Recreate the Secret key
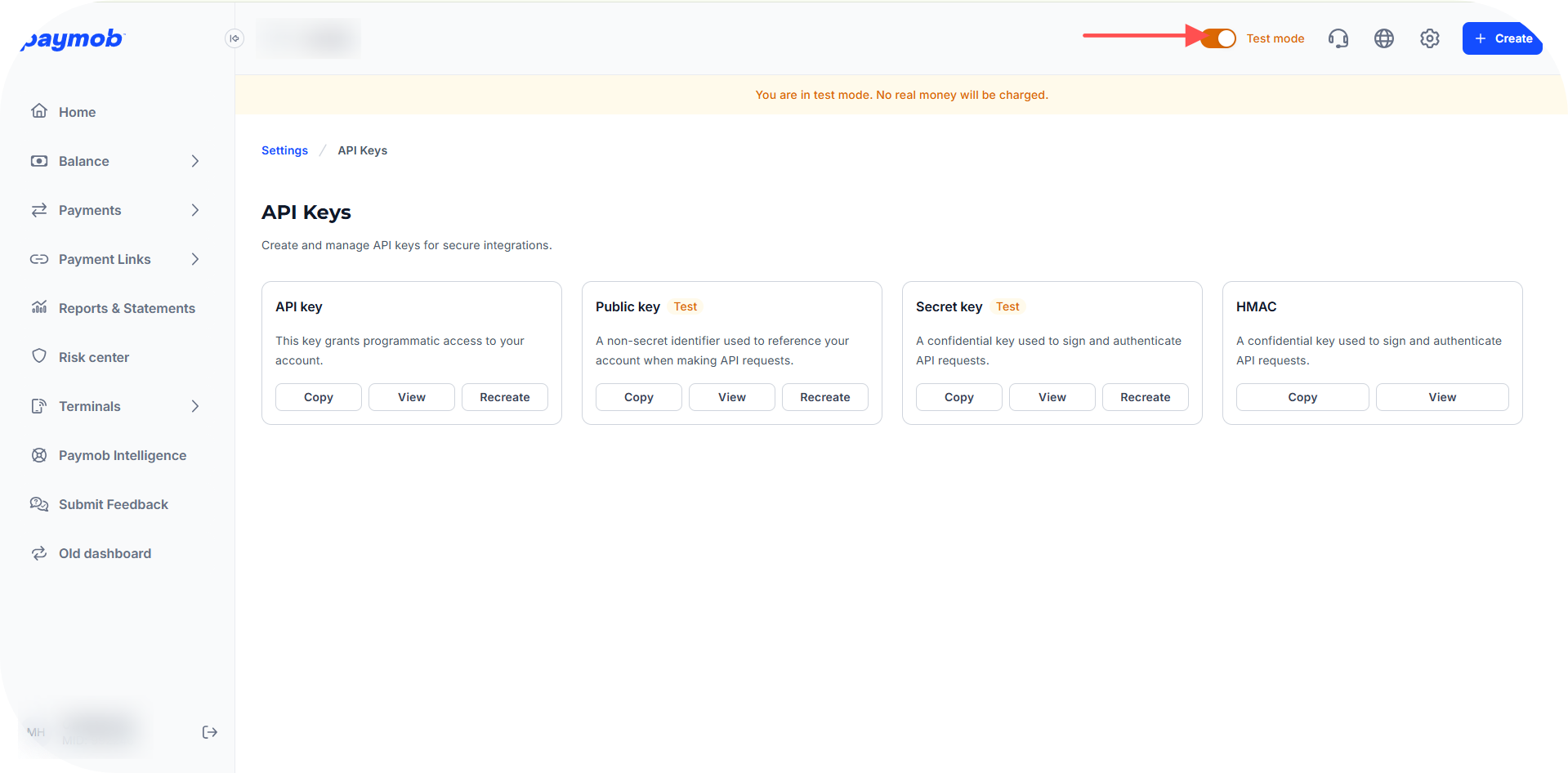This screenshot has width=1568, height=773. (1145, 397)
